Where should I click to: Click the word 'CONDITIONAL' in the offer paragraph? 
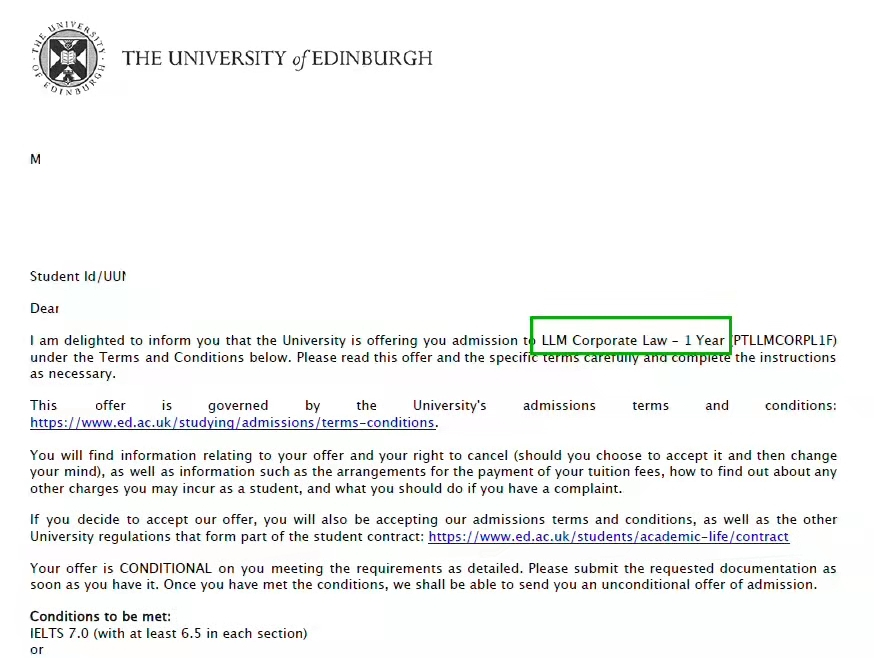[166, 568]
